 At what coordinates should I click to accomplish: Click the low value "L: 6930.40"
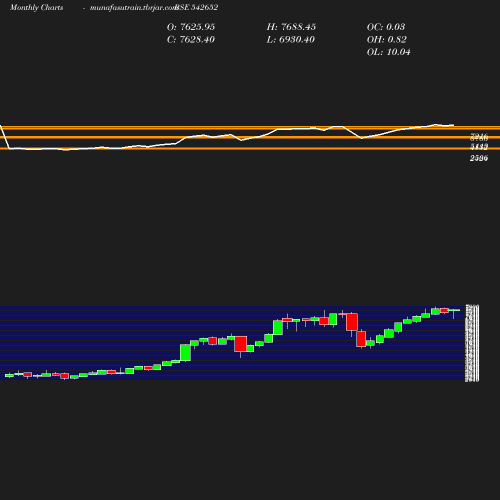coord(290,39)
